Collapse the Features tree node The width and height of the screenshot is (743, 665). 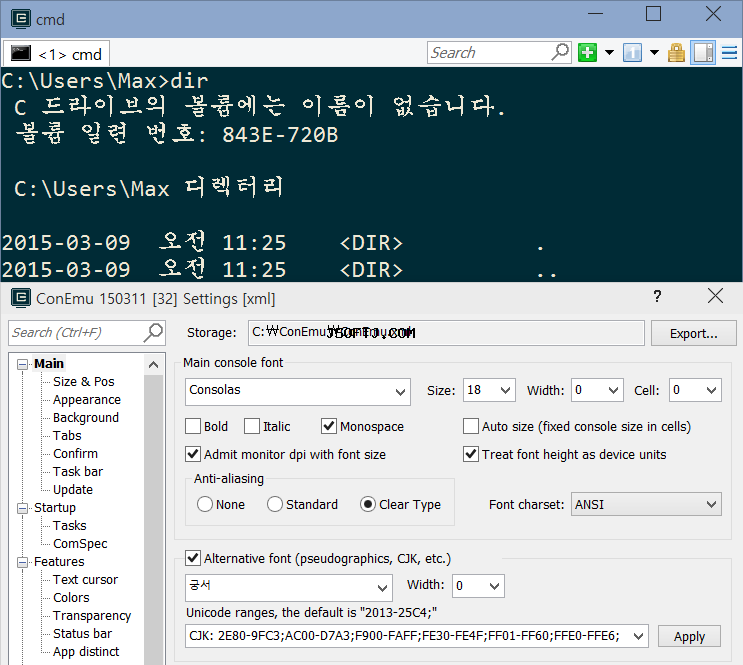22,562
